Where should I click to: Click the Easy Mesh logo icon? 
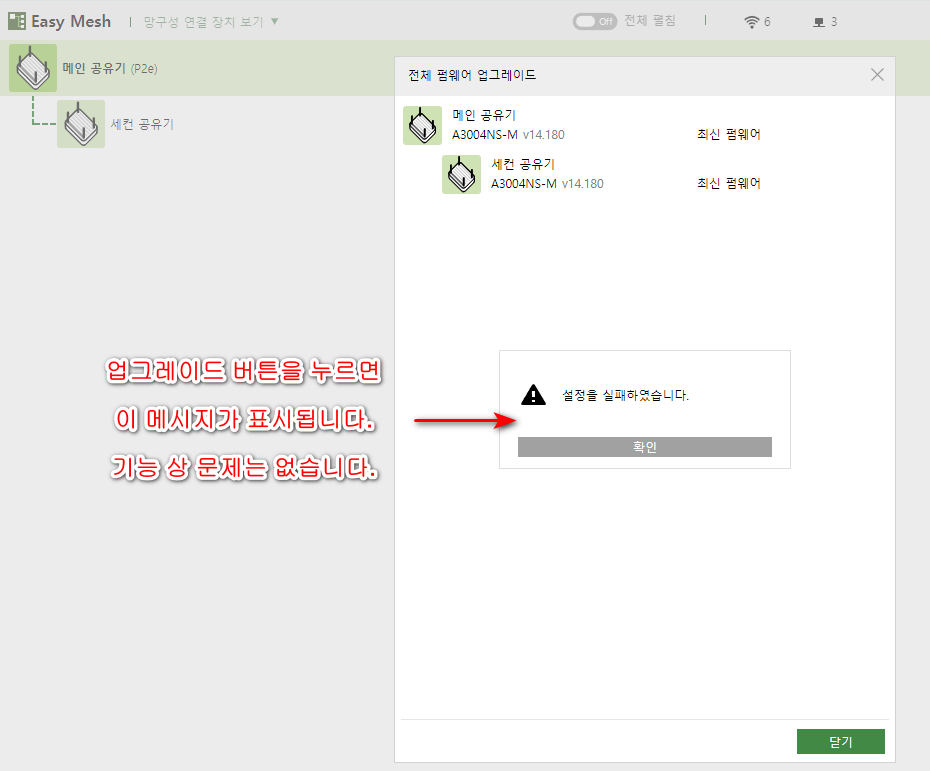[17, 21]
